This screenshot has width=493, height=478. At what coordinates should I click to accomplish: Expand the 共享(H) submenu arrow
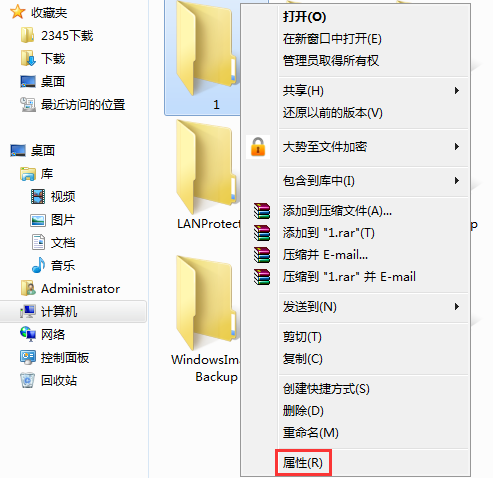457,91
